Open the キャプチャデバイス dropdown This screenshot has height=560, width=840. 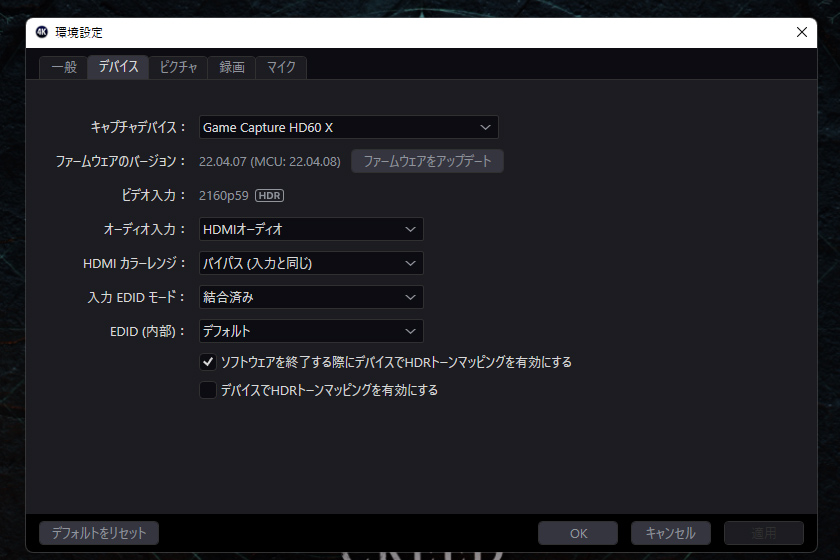coord(349,128)
